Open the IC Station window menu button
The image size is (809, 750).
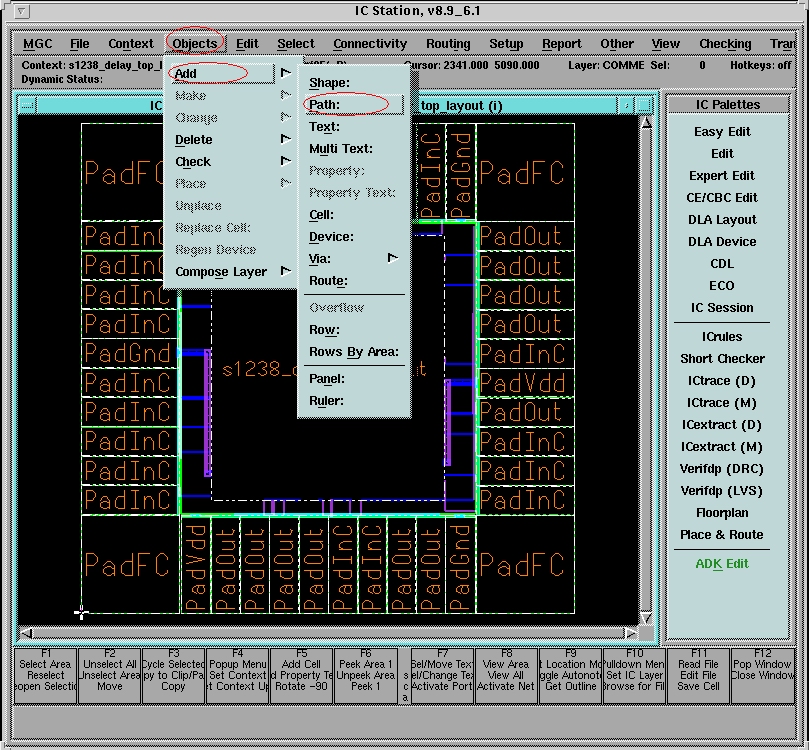22,11
